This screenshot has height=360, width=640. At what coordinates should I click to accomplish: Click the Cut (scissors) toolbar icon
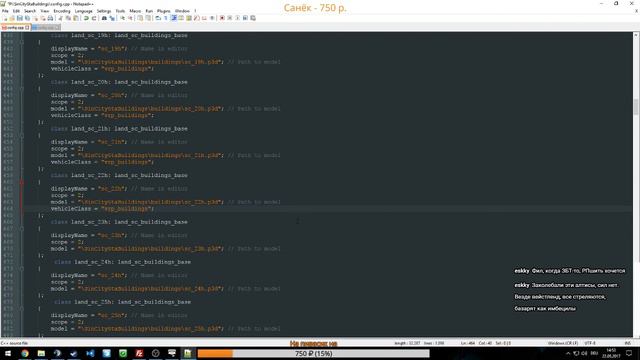pos(60,18)
